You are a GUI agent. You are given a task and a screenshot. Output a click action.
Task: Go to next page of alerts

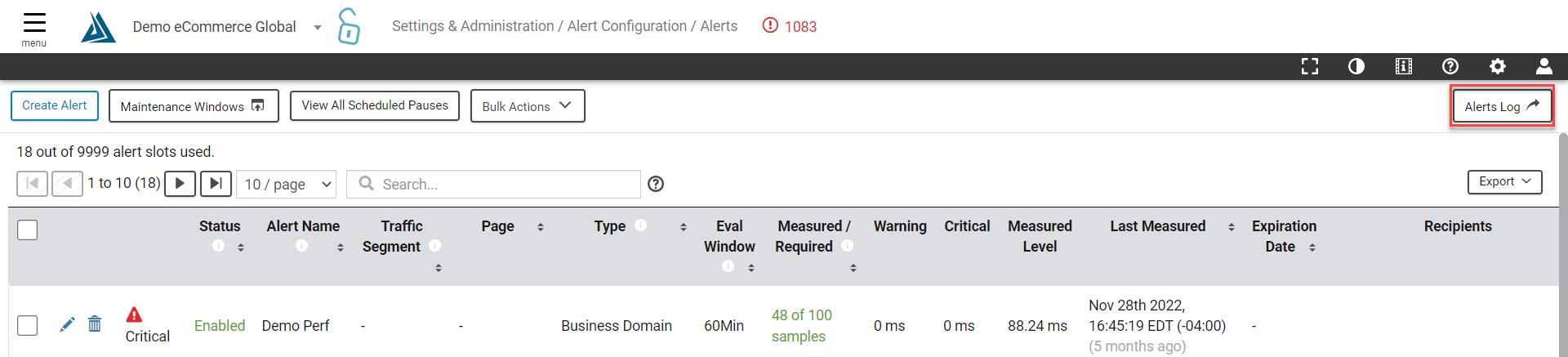(180, 184)
